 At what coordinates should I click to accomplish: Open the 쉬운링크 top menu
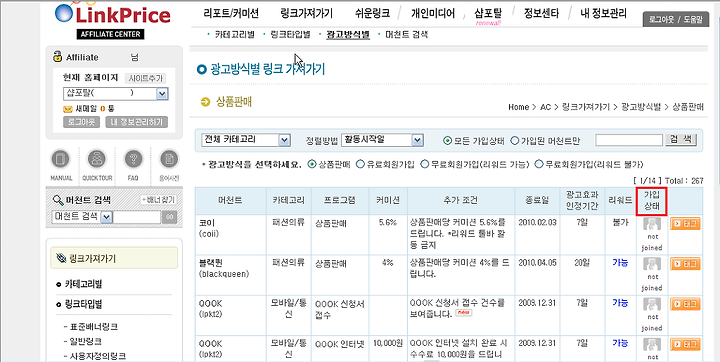tap(372, 14)
